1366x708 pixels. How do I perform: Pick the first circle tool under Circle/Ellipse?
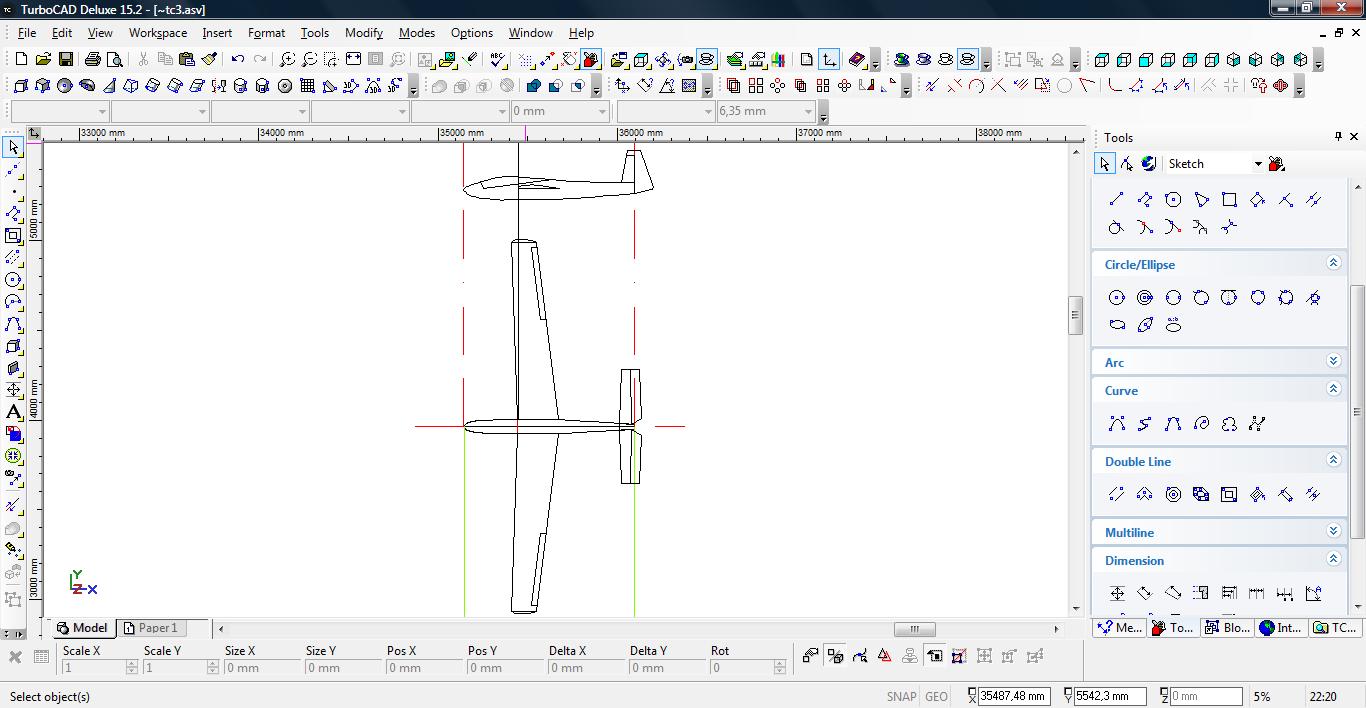[1117, 298]
